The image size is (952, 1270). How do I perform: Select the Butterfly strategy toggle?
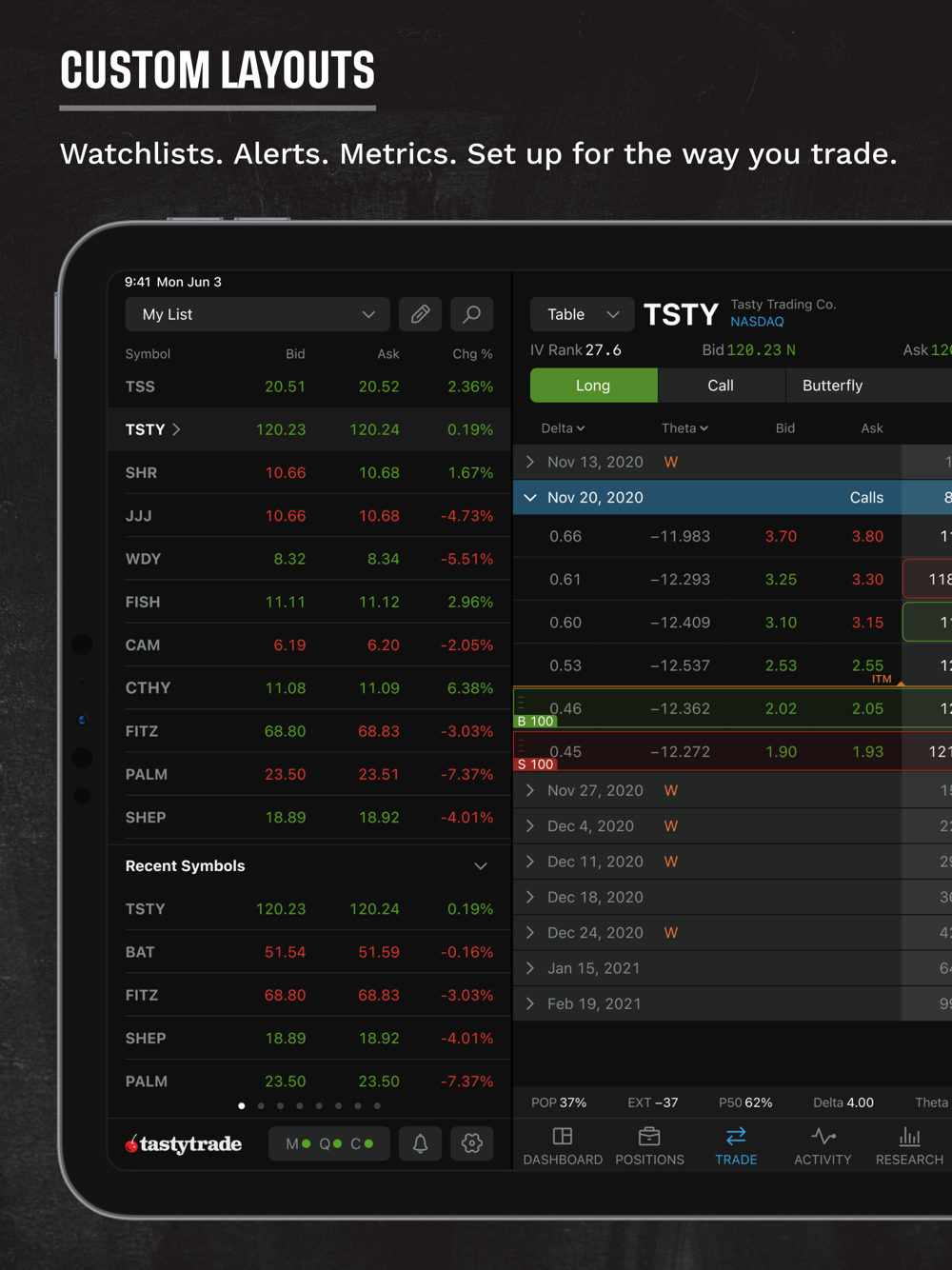tap(833, 386)
